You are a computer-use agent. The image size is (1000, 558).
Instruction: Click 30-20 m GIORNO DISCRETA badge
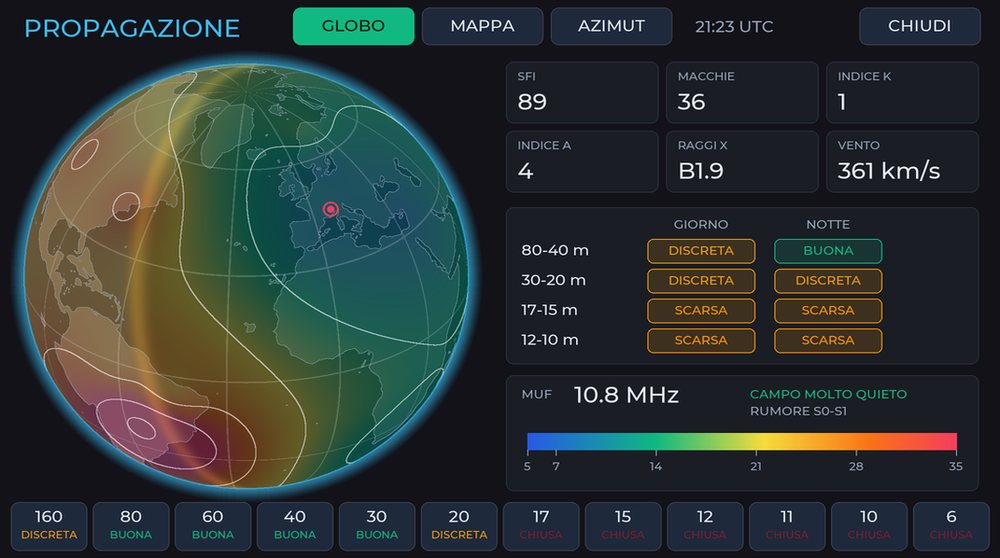701,281
